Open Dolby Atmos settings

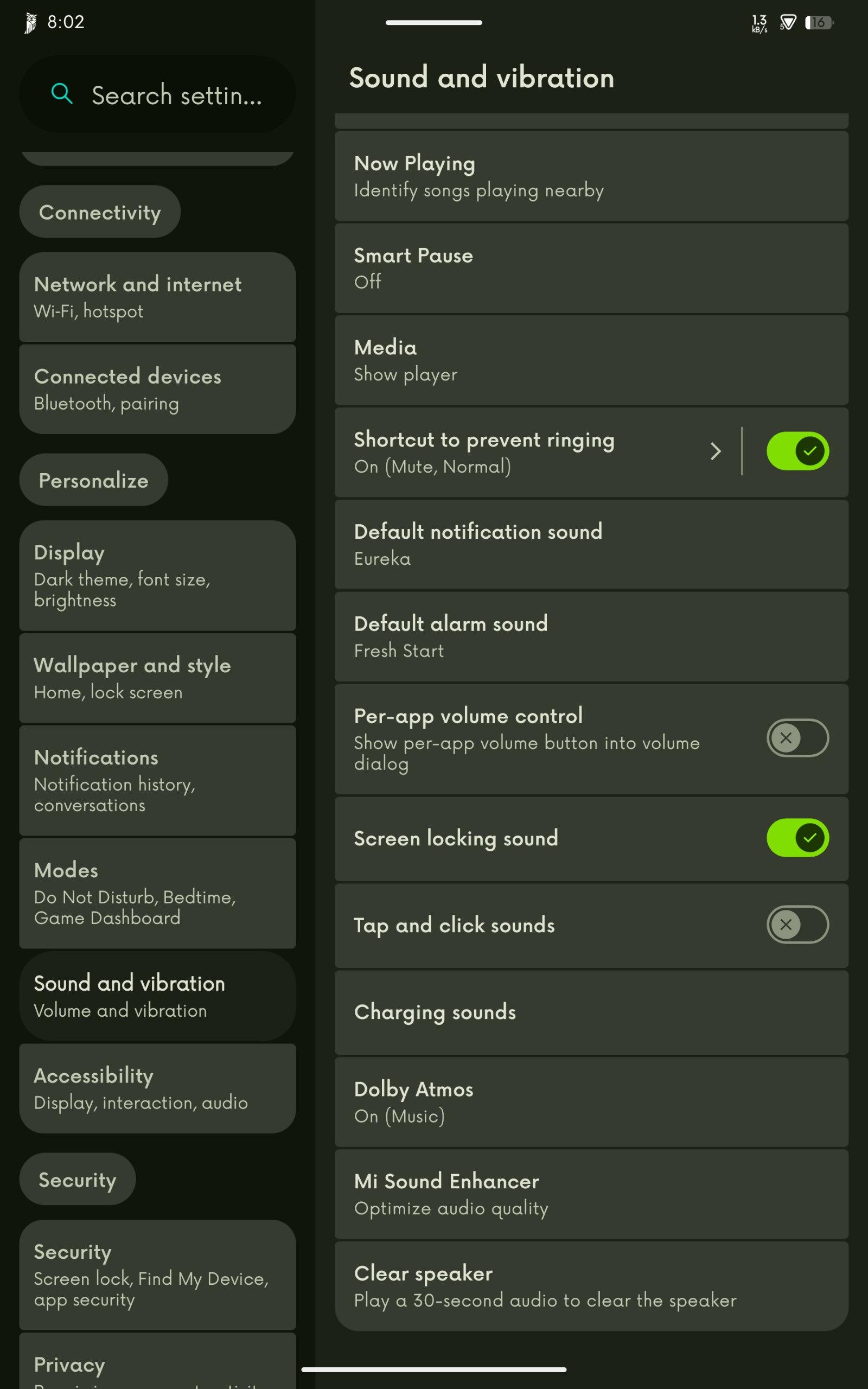coord(591,1102)
